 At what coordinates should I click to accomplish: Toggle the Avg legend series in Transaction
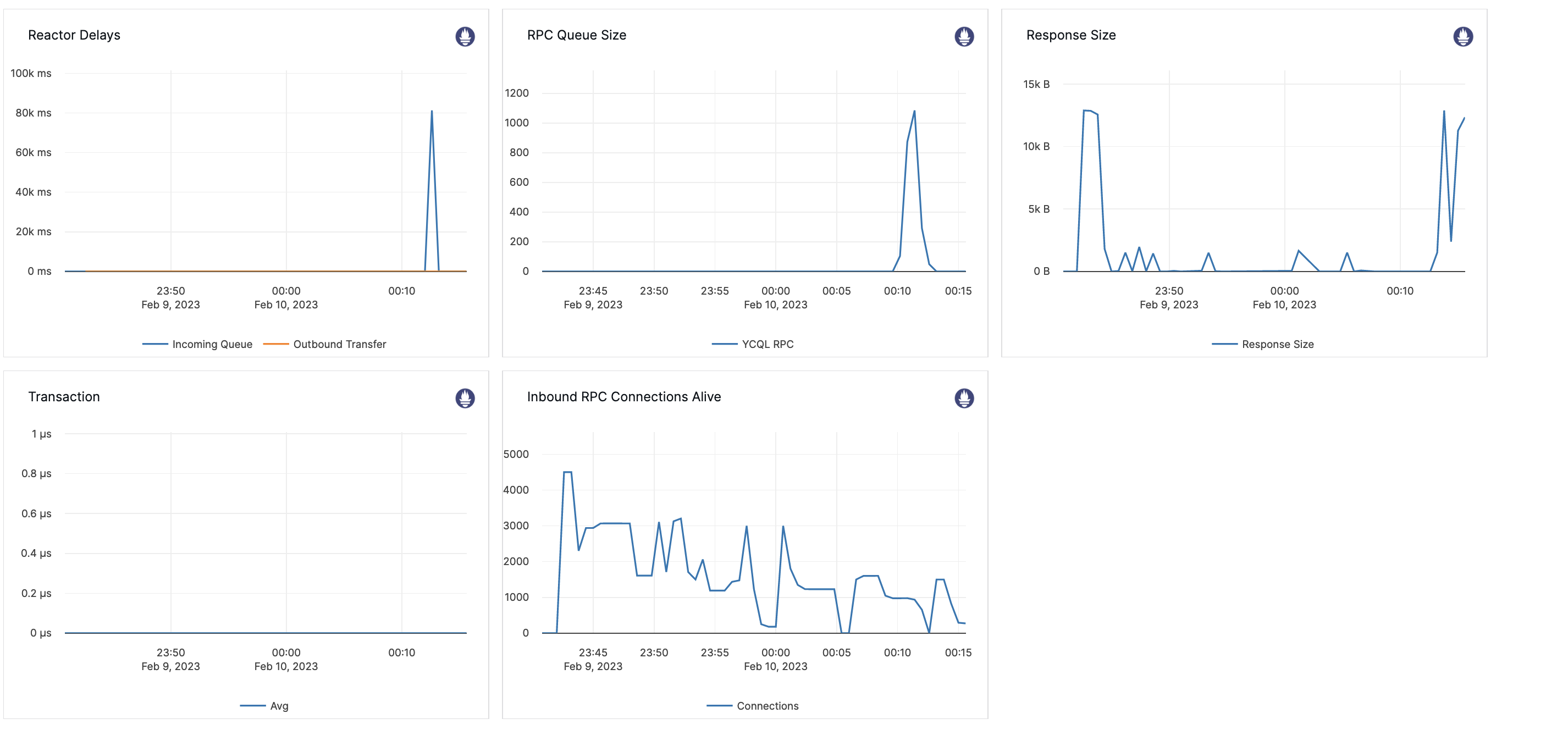click(x=264, y=706)
